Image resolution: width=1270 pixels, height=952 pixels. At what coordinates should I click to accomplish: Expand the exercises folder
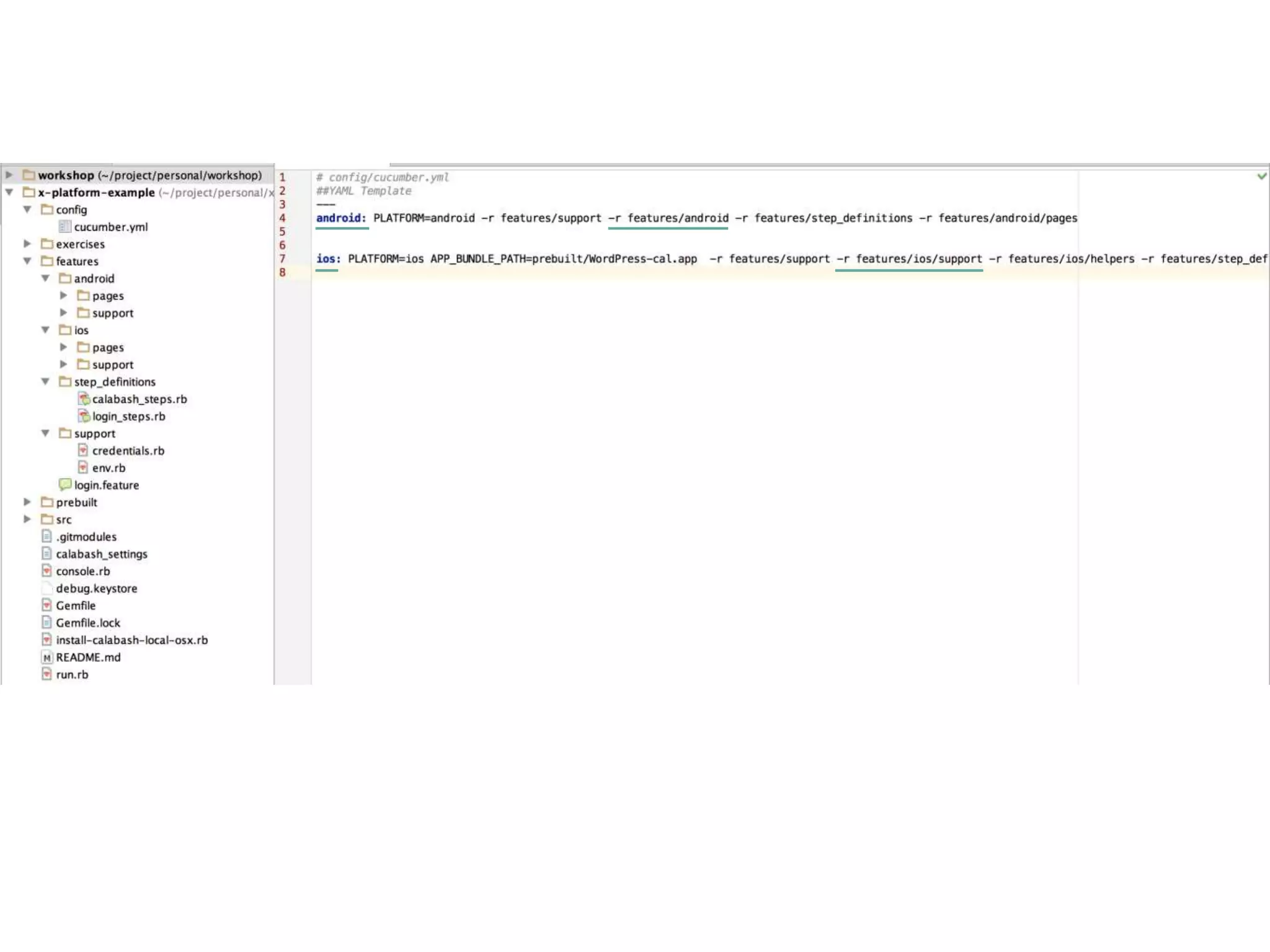(27, 244)
